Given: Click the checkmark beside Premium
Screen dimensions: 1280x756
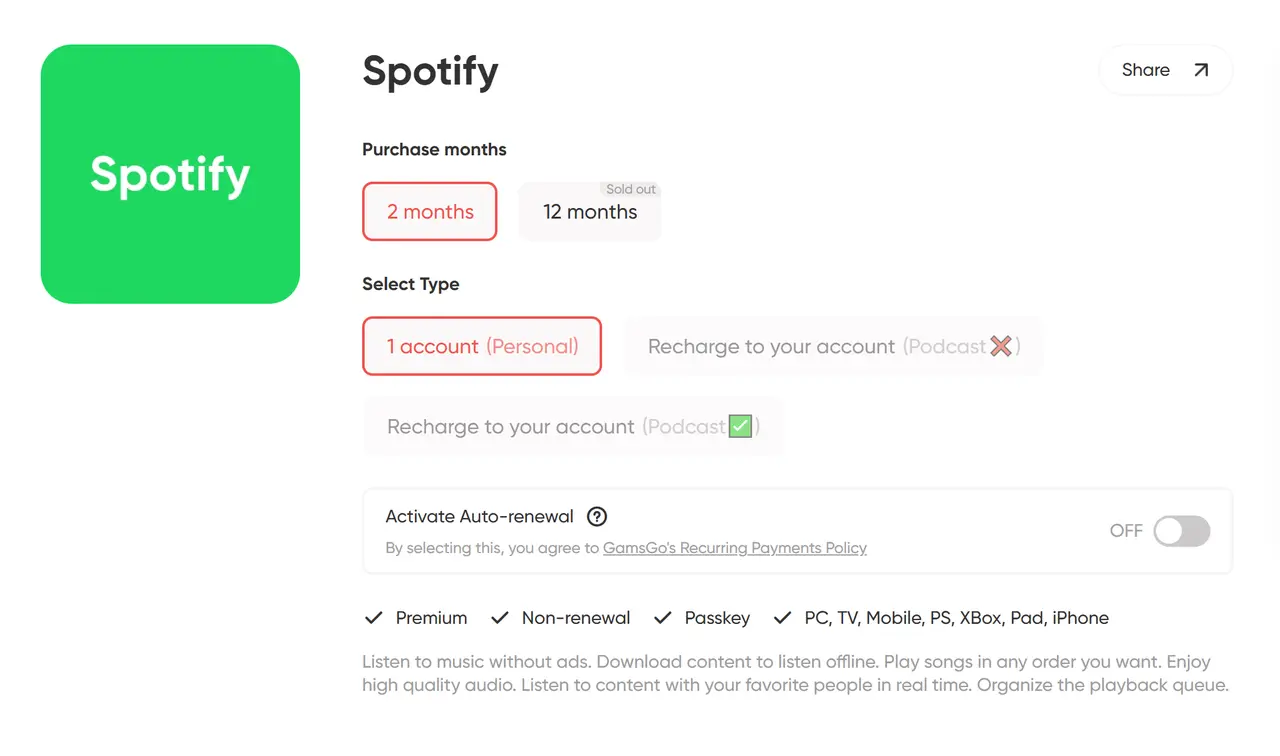Looking at the screenshot, I should (x=373, y=618).
